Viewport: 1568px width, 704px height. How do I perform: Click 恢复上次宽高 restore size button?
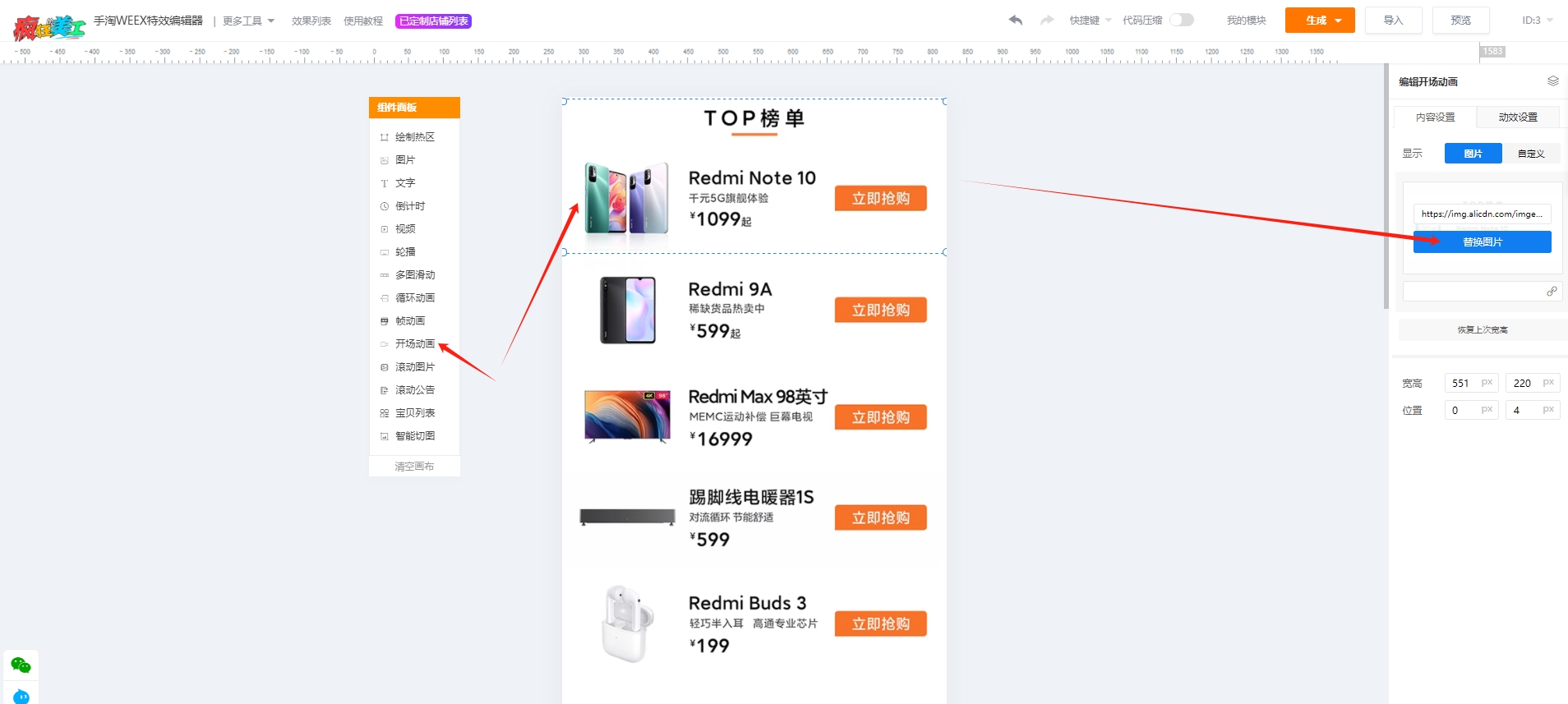point(1483,330)
